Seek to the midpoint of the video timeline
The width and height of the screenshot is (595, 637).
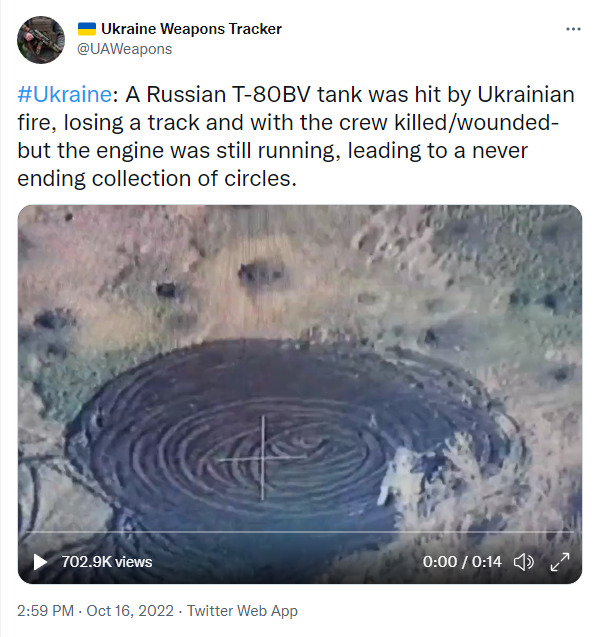point(300,531)
